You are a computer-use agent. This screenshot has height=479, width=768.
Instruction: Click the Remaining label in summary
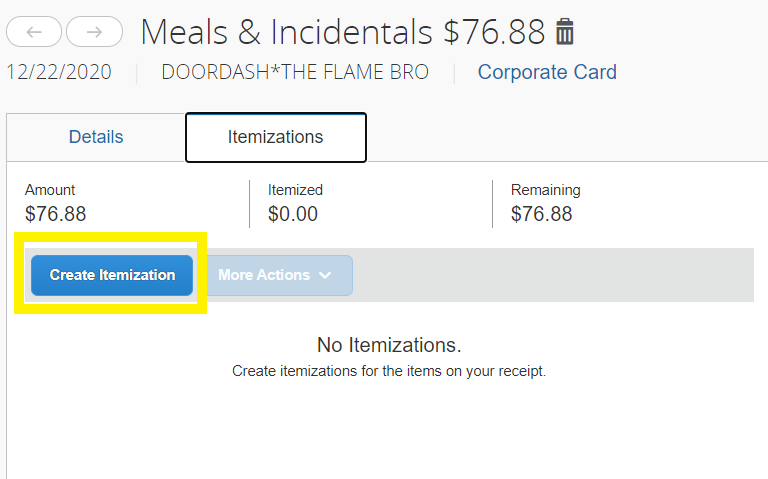pyautogui.click(x=545, y=190)
